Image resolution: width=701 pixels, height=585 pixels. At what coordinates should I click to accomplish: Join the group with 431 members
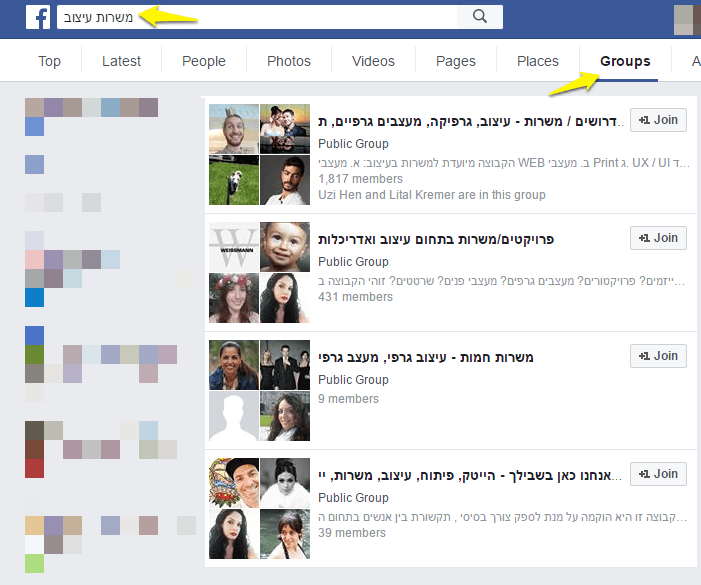(x=658, y=238)
